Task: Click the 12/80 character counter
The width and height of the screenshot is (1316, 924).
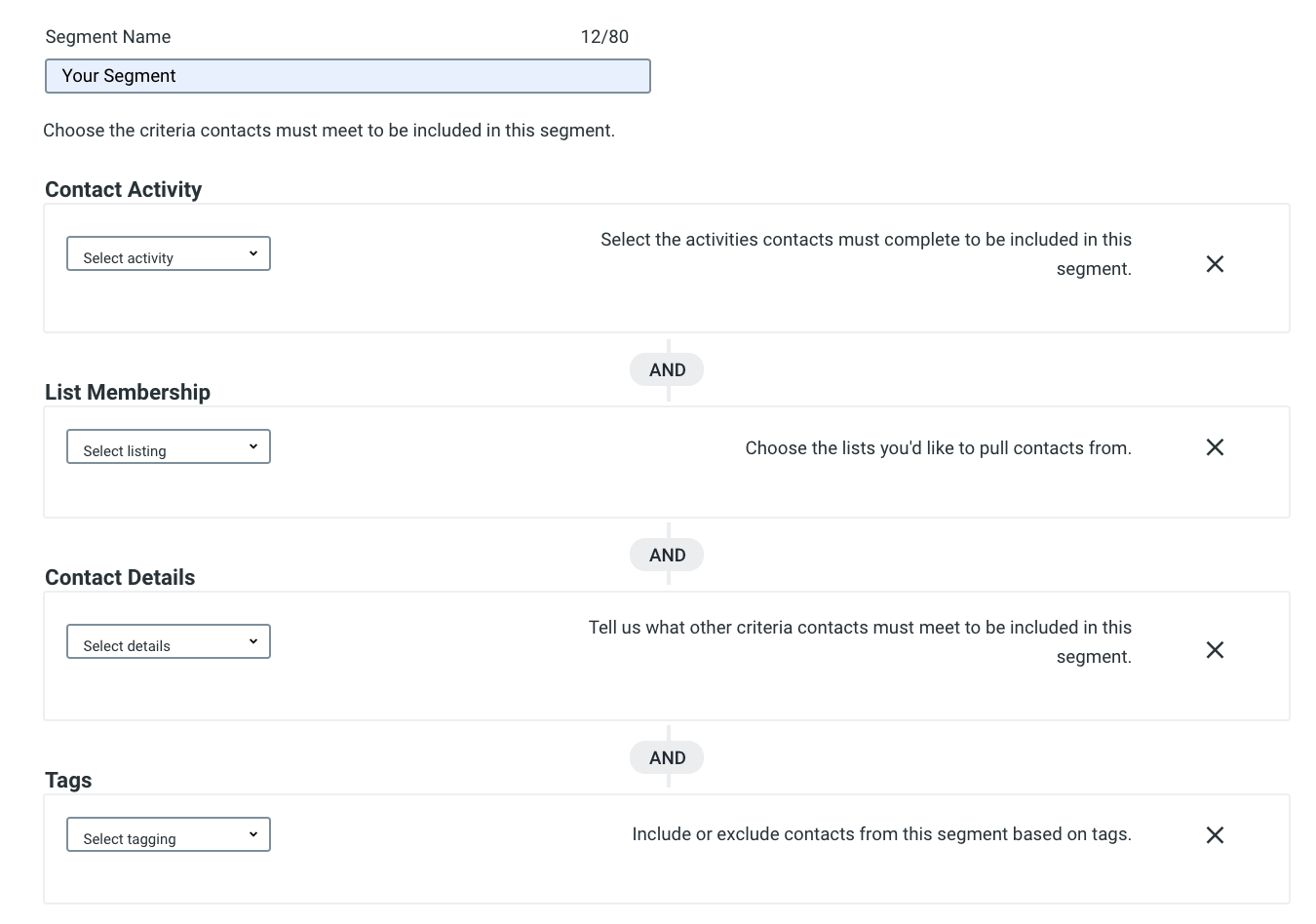Action: pos(603,37)
